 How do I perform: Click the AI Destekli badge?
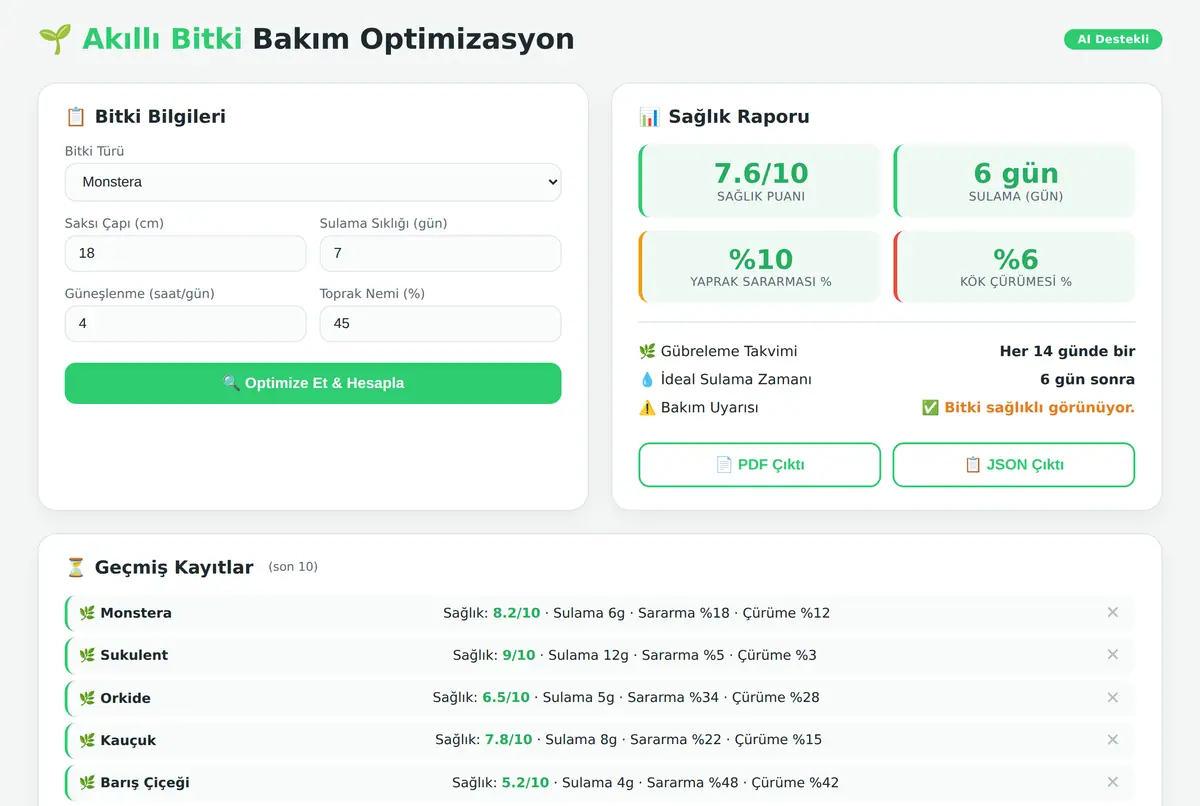(x=1113, y=40)
